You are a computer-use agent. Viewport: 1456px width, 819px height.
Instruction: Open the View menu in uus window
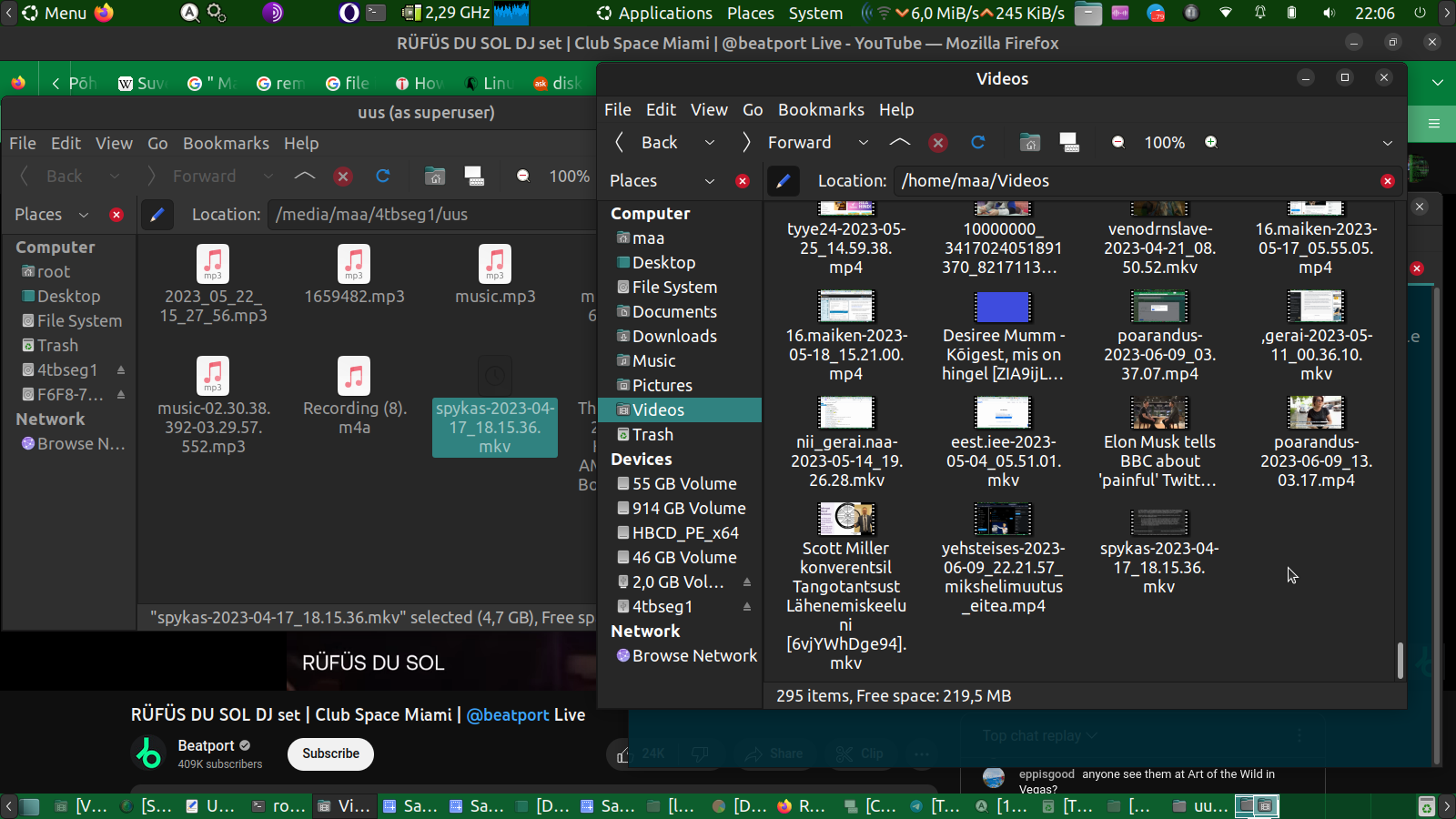point(114,144)
